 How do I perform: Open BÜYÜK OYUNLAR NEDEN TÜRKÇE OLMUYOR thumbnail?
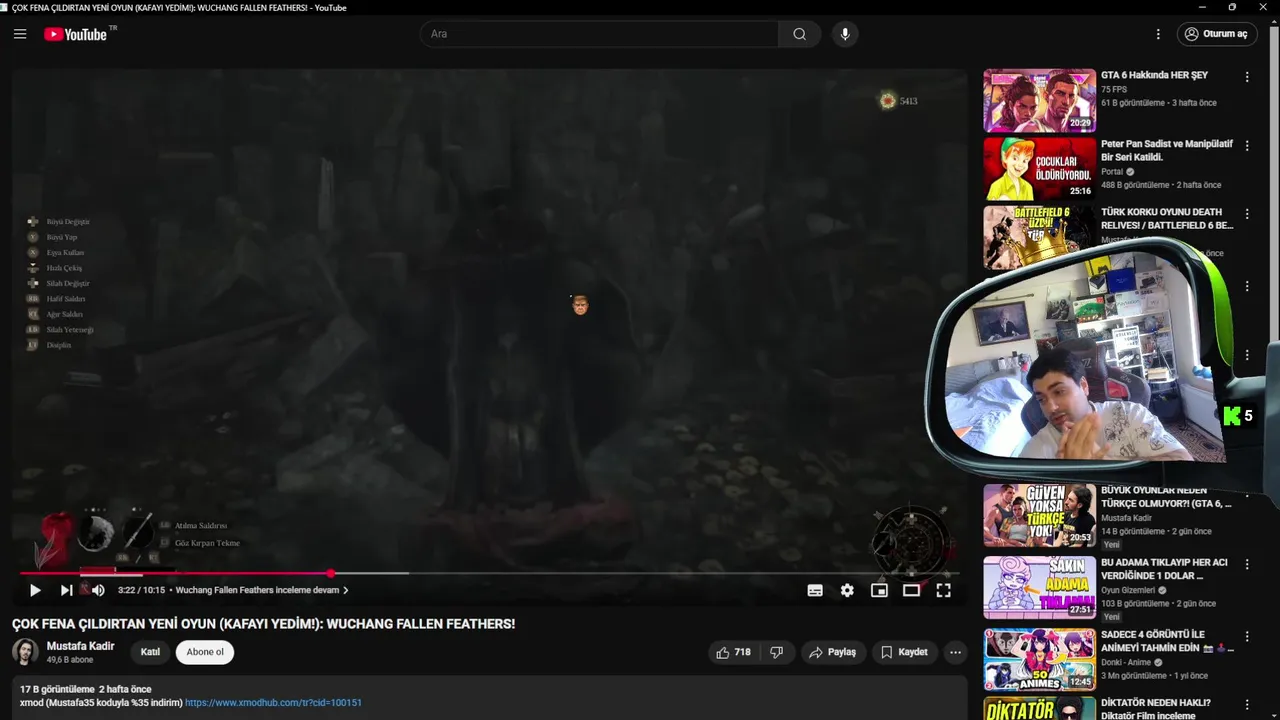click(x=1040, y=516)
